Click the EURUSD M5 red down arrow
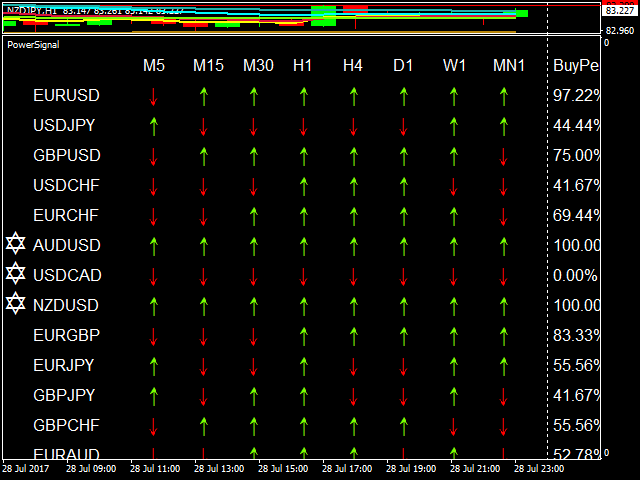 coord(153,96)
